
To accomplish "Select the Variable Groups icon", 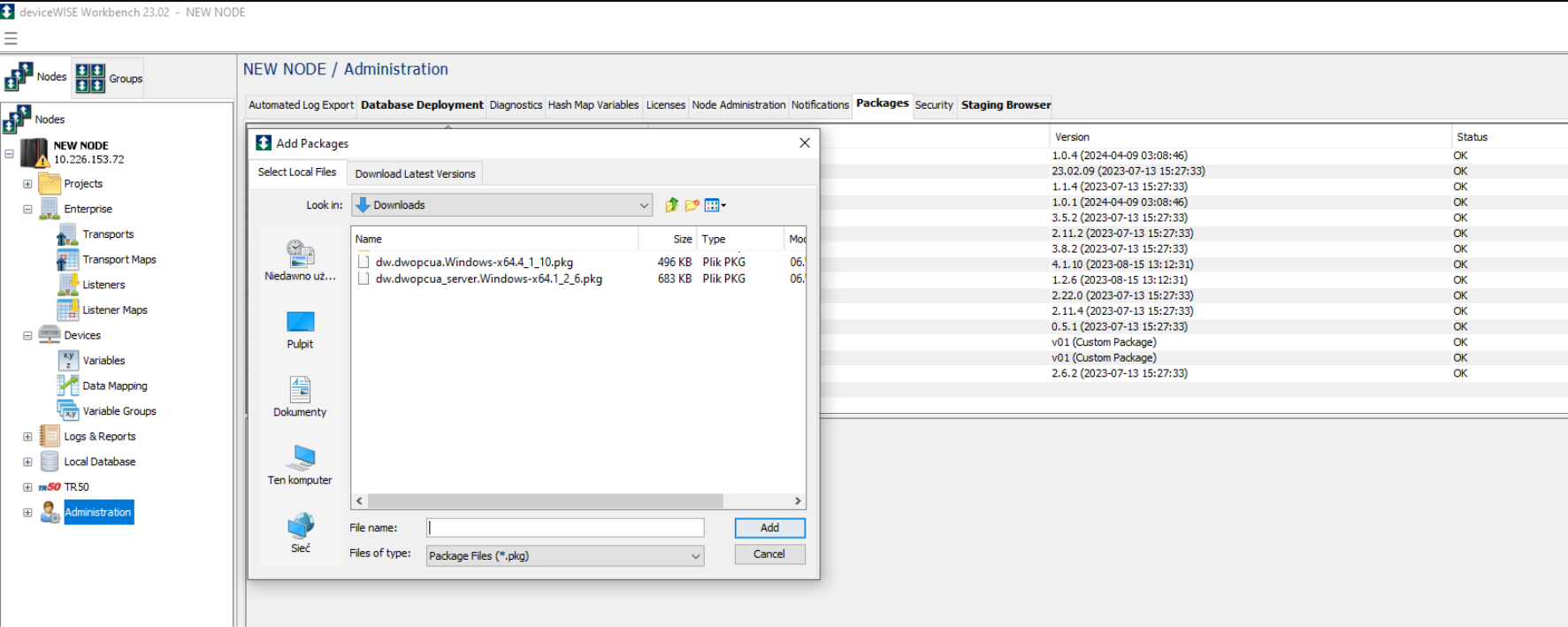I will pyautogui.click(x=67, y=411).
